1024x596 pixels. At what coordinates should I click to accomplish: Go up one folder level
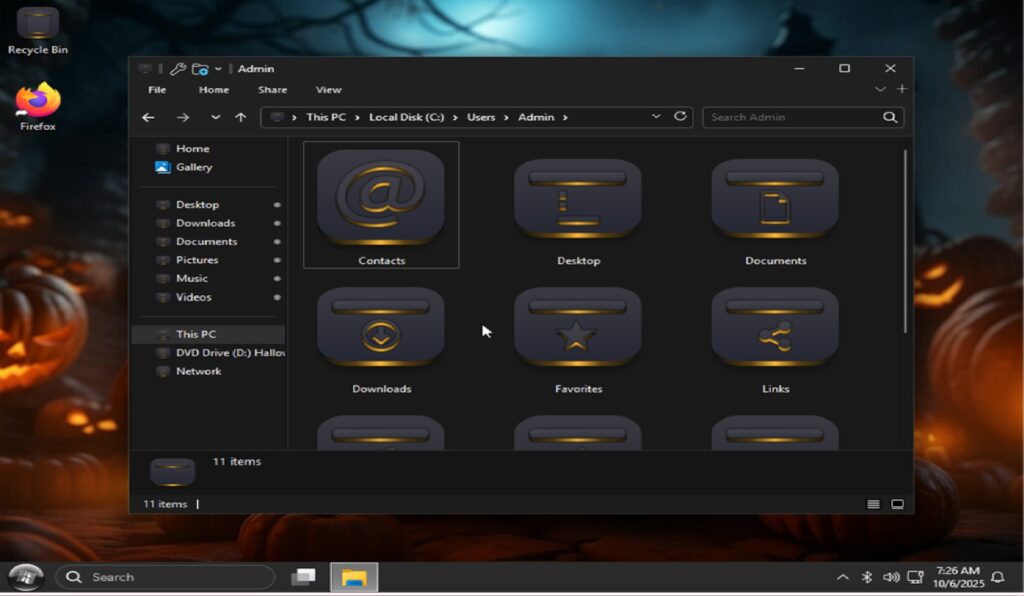[240, 117]
